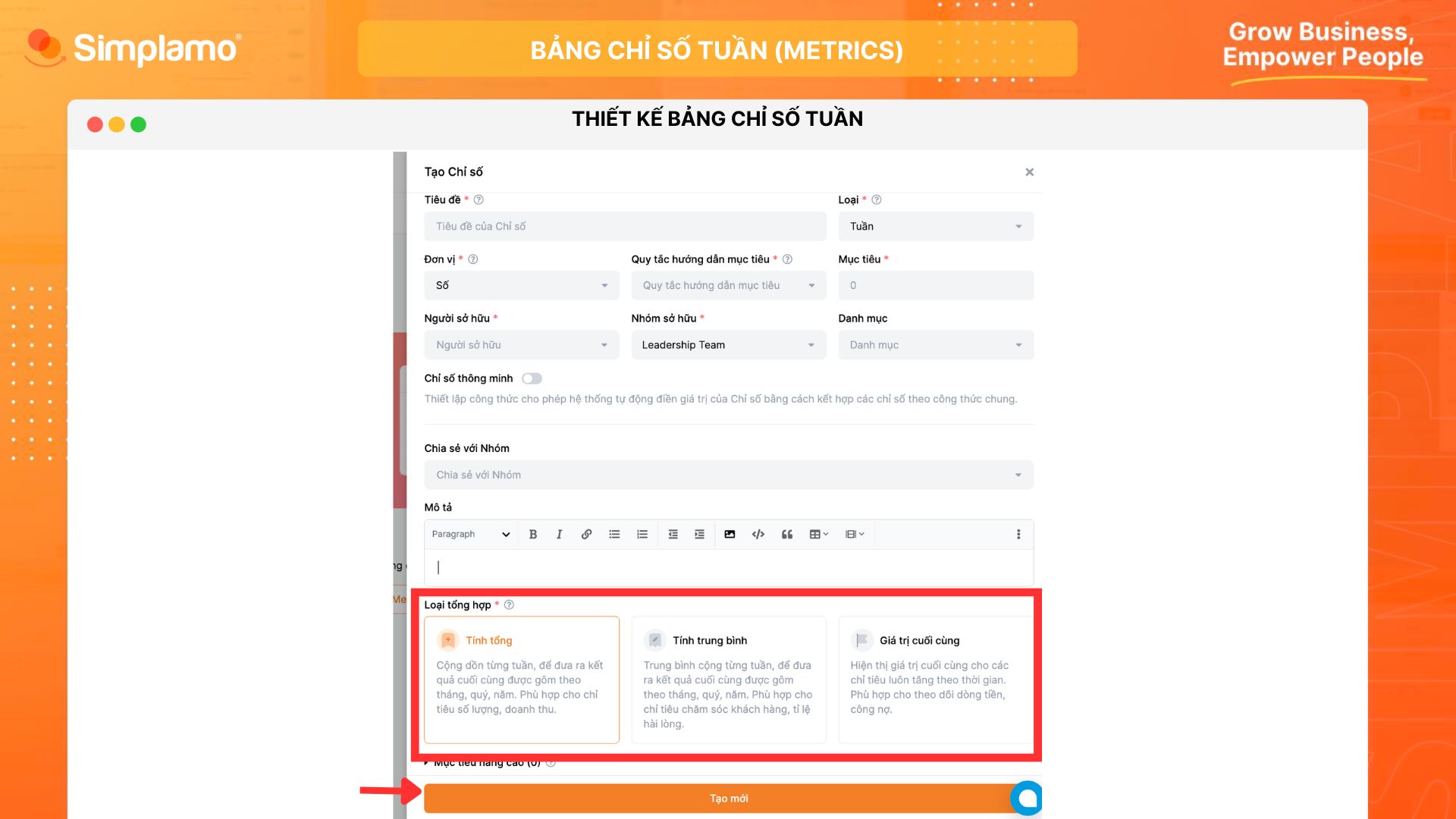Open Chia sẻ với Nhóm dropdown
The width and height of the screenshot is (1456, 819).
(728, 474)
